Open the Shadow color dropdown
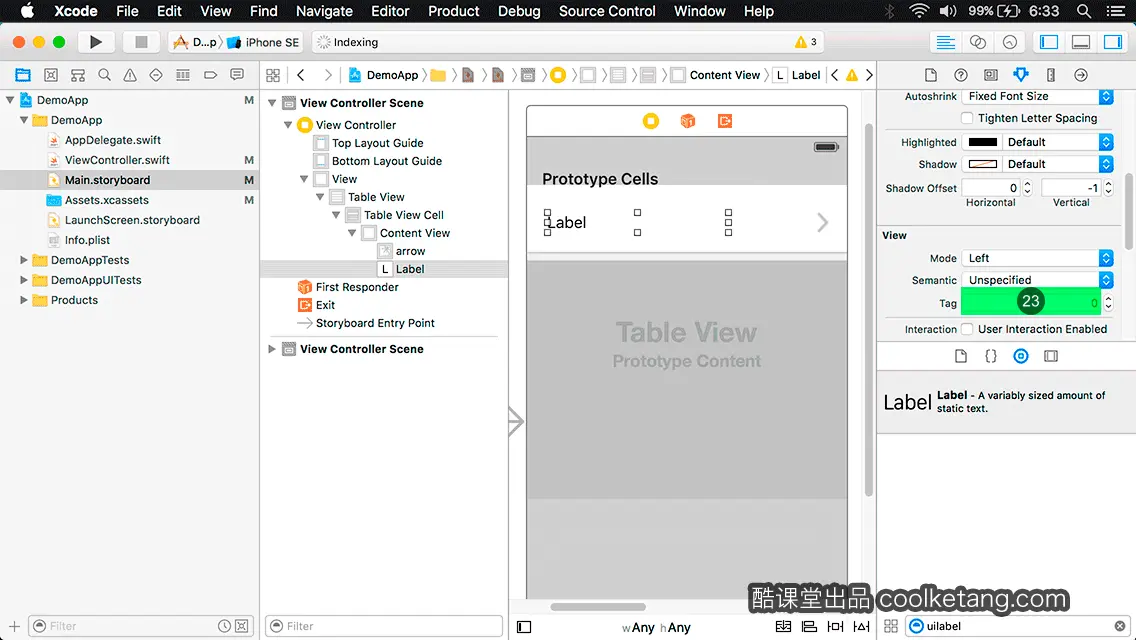Screen dimensions: 1136x640 (1057, 164)
